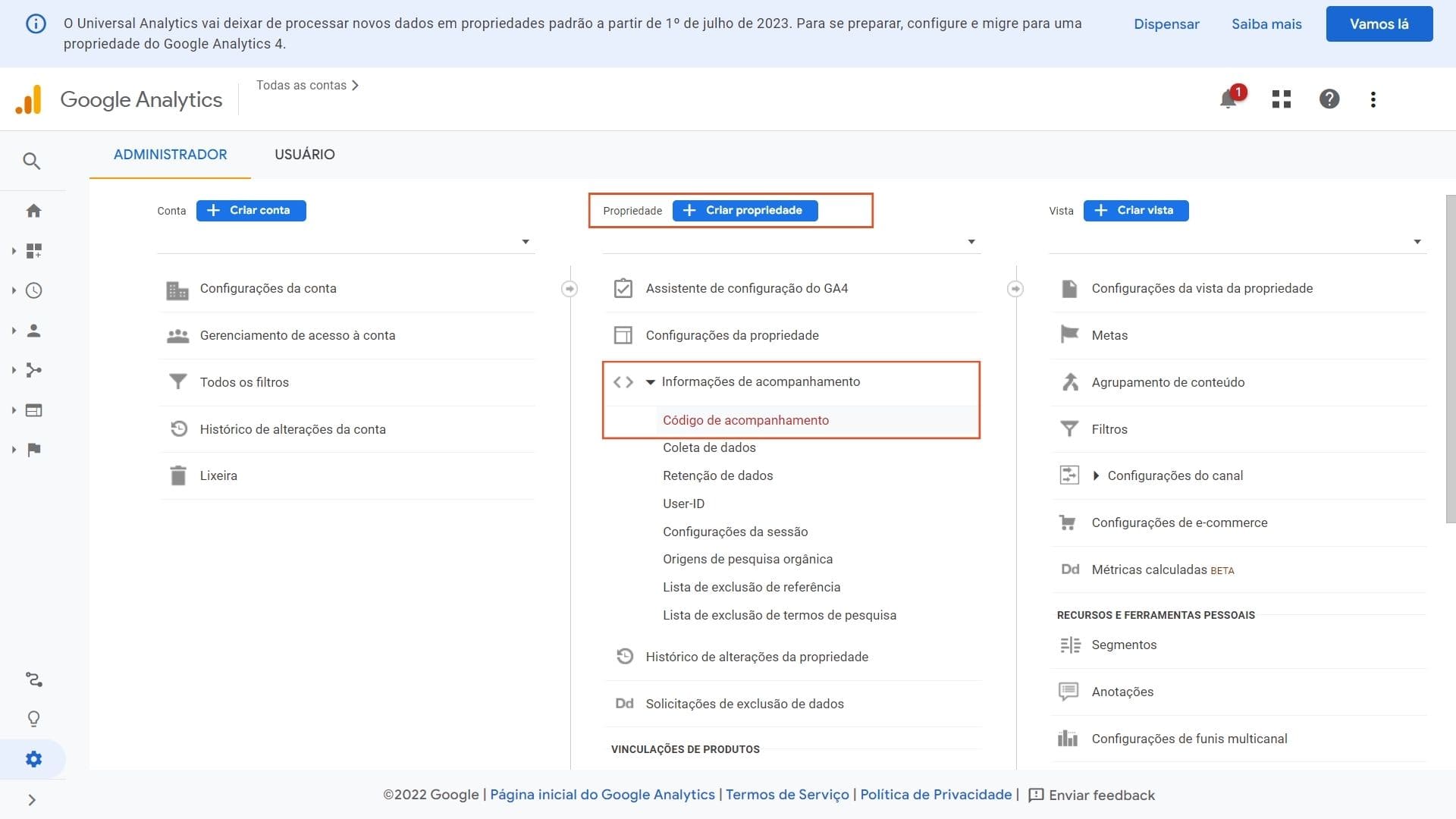Open Admin gear icon in sidebar
The width and height of the screenshot is (1456, 819).
[33, 759]
